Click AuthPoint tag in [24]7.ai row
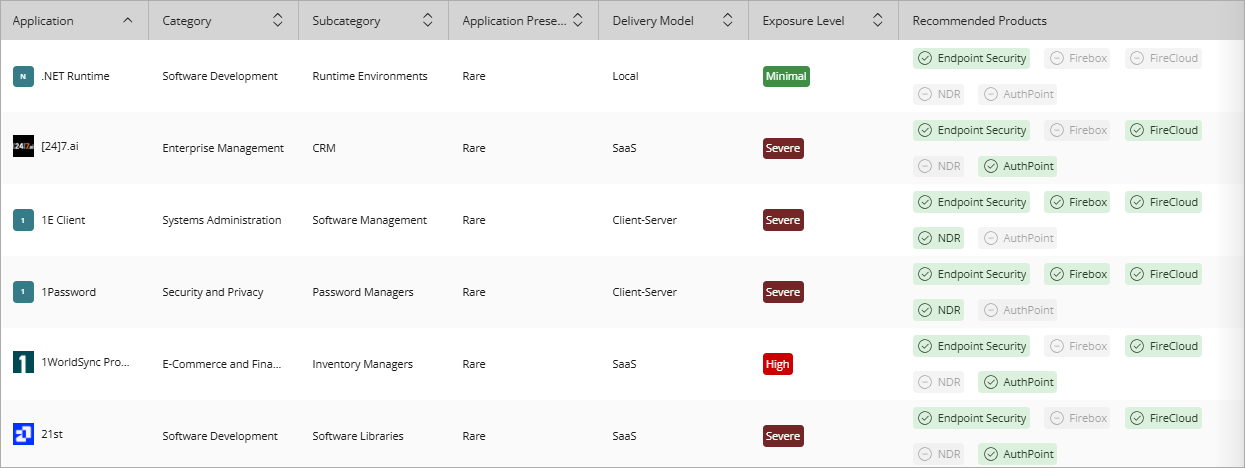Image resolution: width=1245 pixels, height=468 pixels. [1018, 166]
